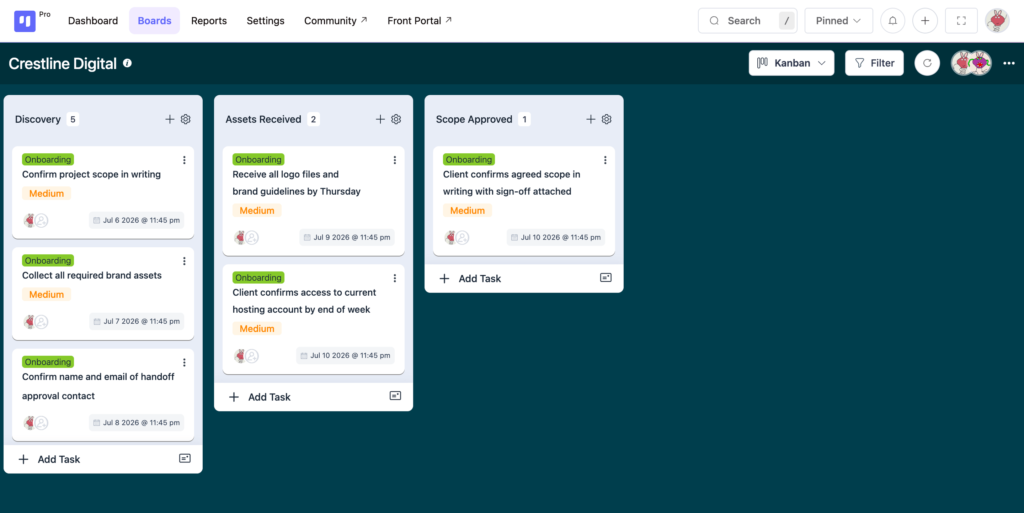Open Discovery column settings gear
This screenshot has width=1024, height=513.
pos(185,119)
